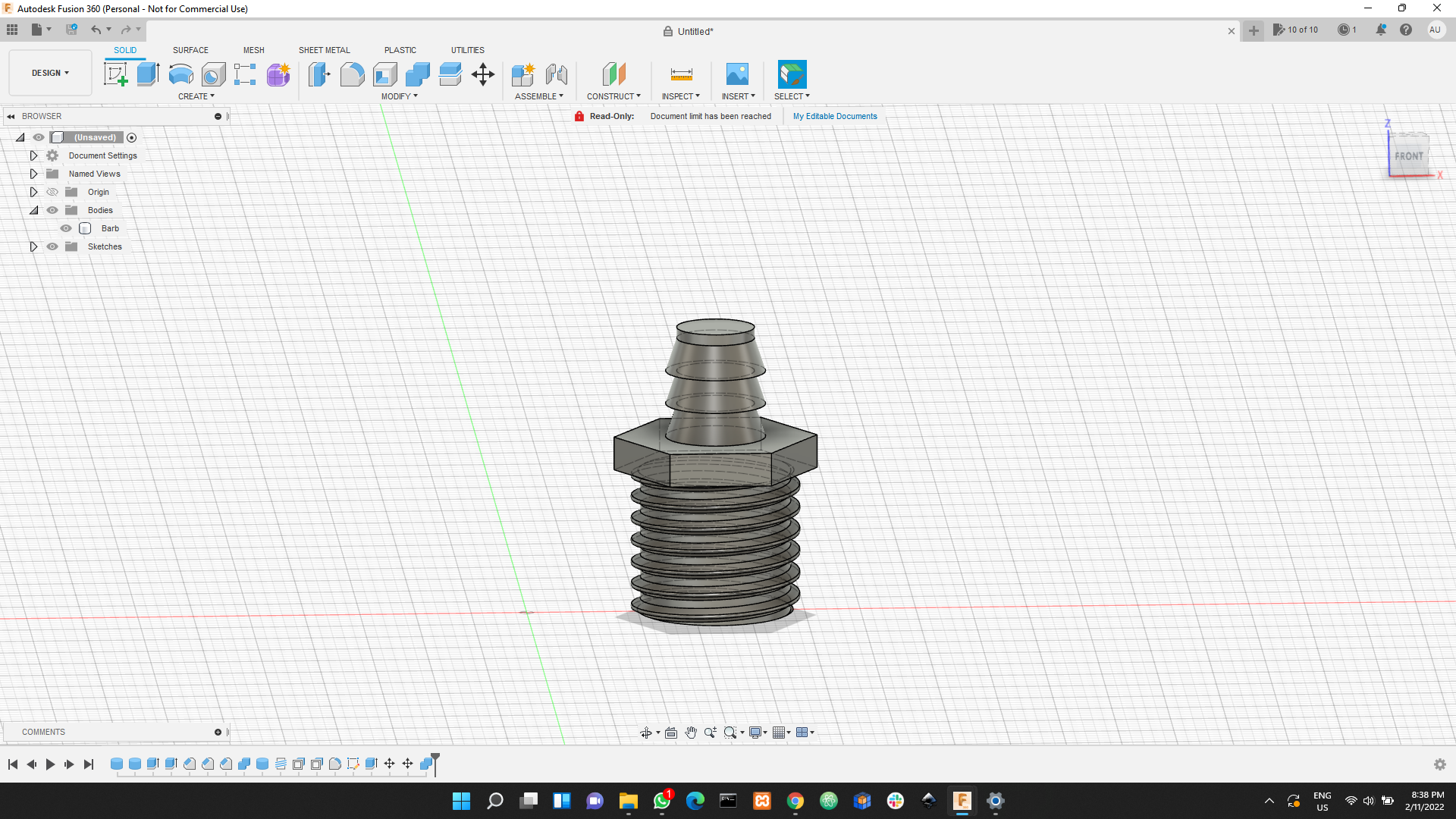
Task: Open the Hole tool
Action: click(215, 74)
